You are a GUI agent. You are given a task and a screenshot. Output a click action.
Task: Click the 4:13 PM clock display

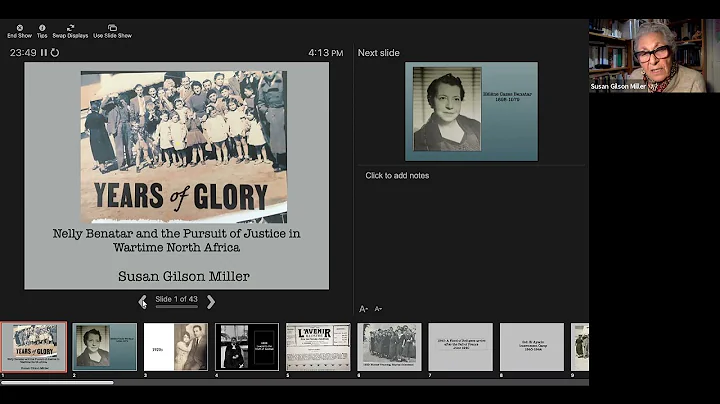(326, 53)
